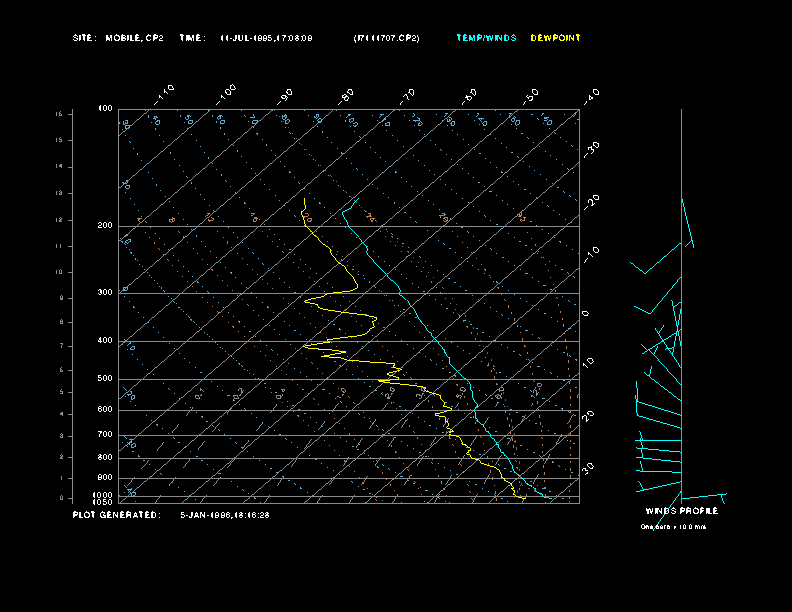
Task: Click the -20 temperature label on right edge
Action: pyautogui.click(x=591, y=202)
